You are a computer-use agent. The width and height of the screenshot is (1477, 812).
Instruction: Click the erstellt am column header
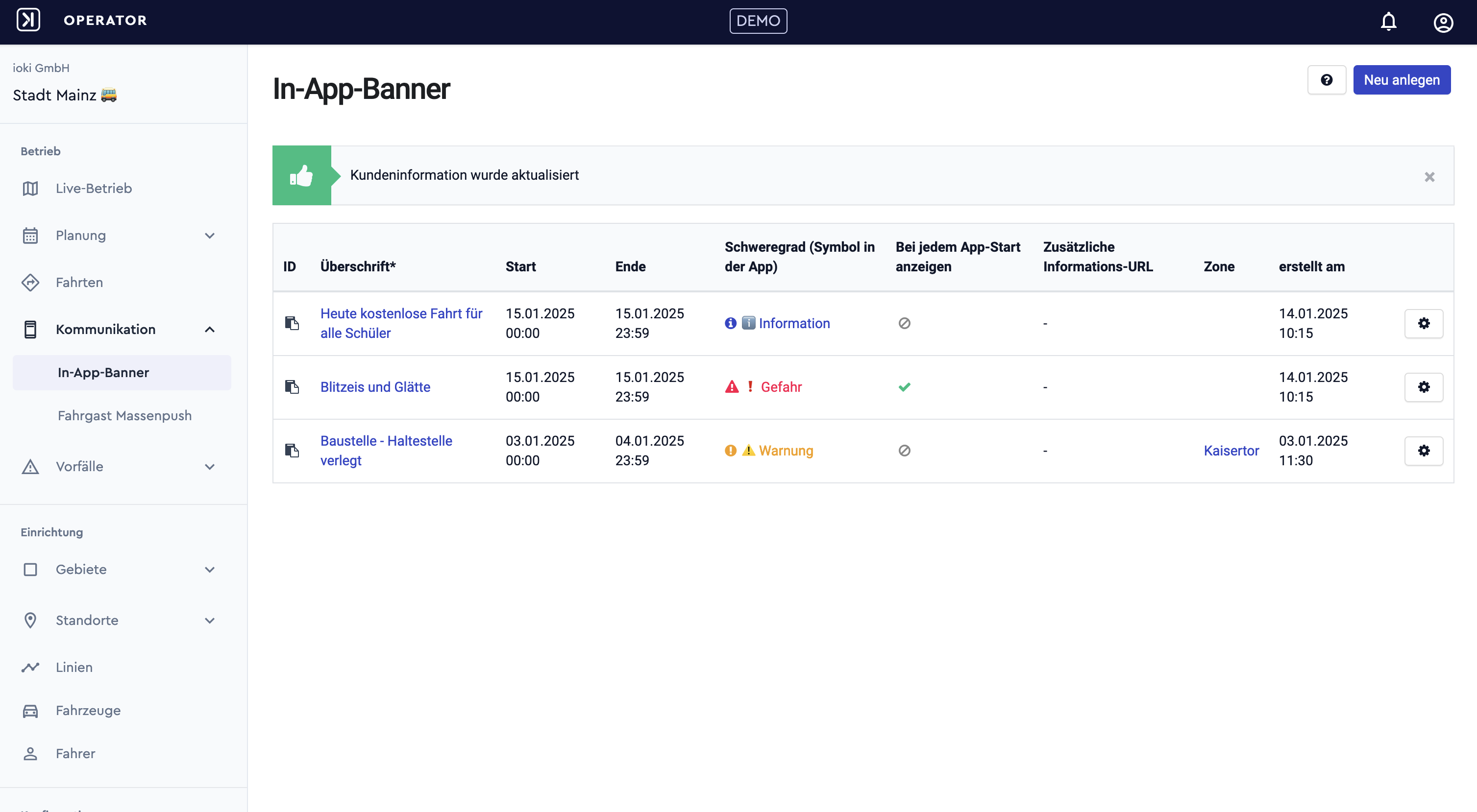pos(1311,266)
